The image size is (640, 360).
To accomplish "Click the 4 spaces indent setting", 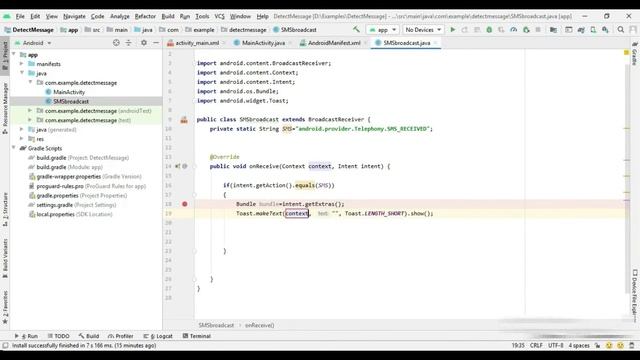I will click(x=579, y=345).
